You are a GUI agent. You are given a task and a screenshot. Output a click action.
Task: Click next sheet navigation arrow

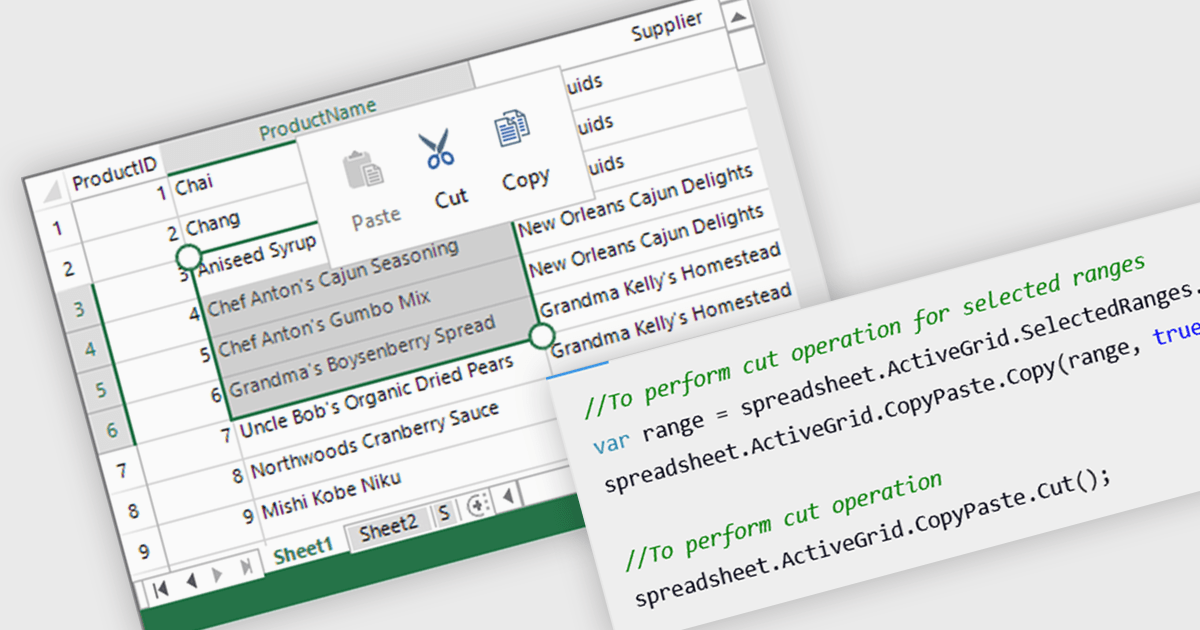[x=217, y=573]
